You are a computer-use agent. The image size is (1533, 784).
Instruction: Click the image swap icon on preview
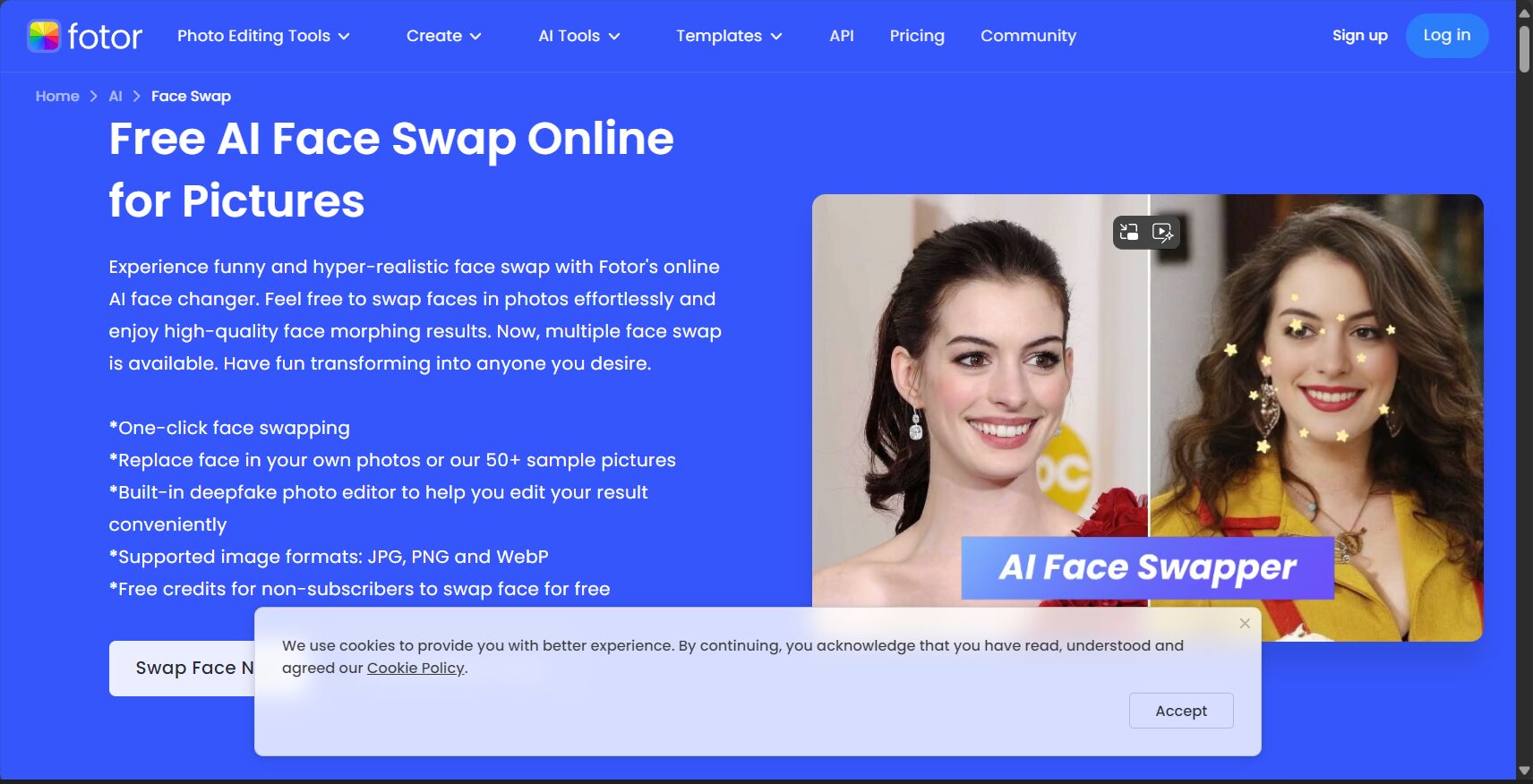pos(1129,232)
